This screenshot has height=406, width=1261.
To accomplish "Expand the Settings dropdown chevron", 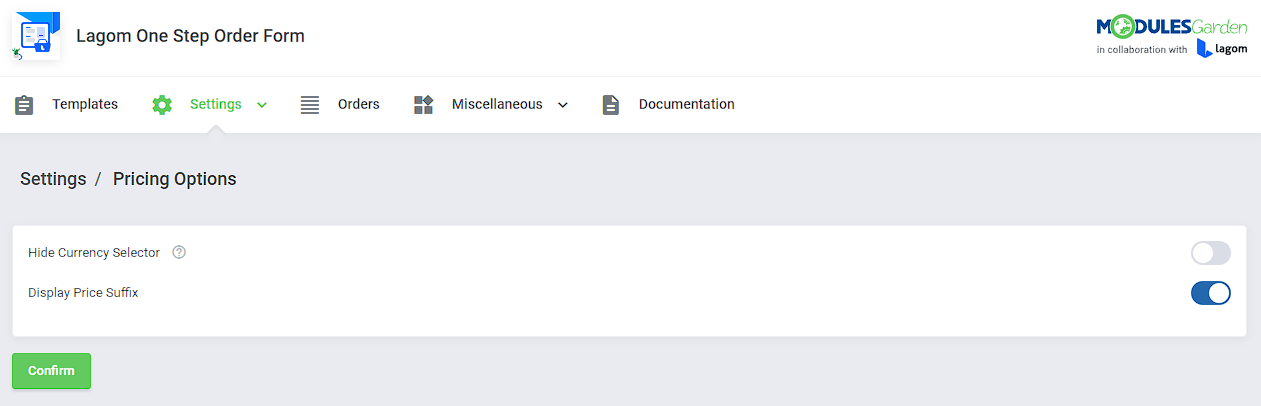I will tap(262, 105).
